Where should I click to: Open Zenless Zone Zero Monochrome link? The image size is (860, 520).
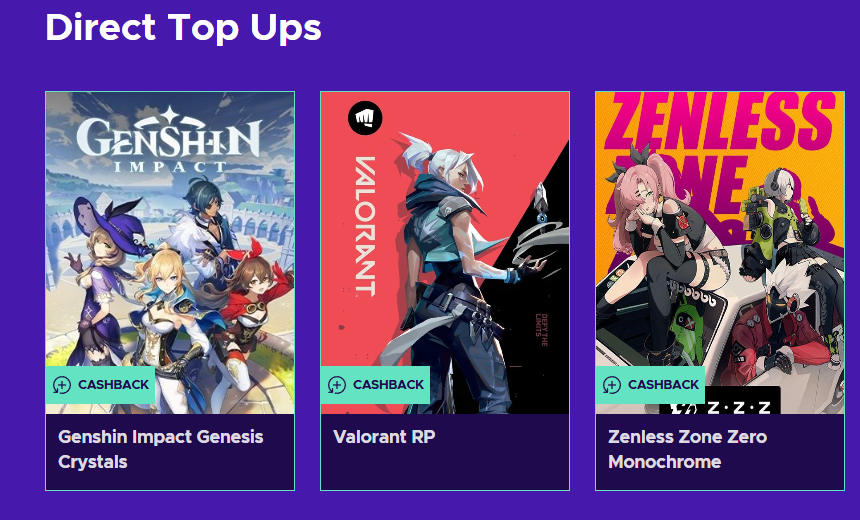(687, 449)
